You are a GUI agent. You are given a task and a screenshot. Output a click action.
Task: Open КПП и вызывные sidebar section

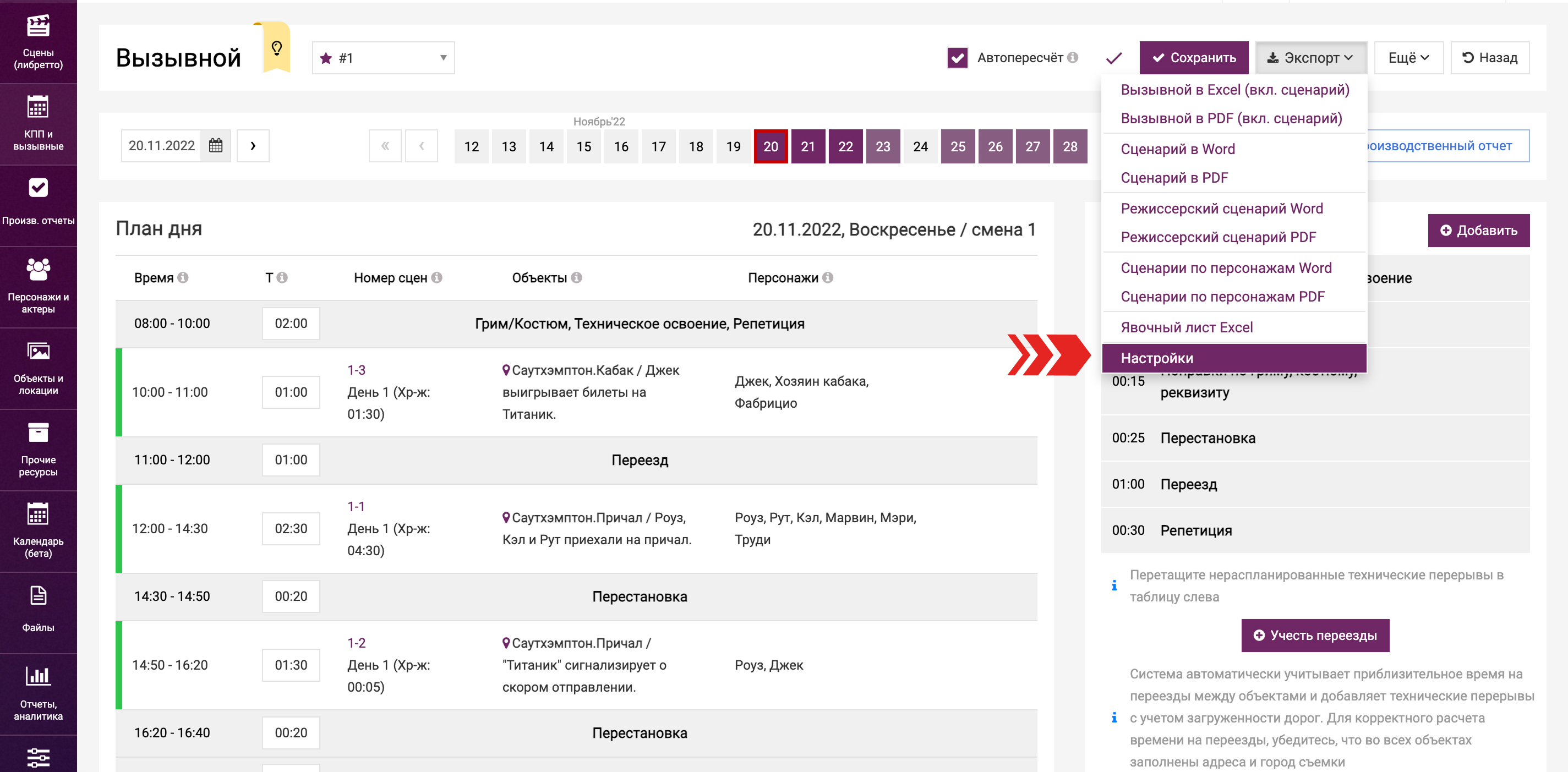39,123
